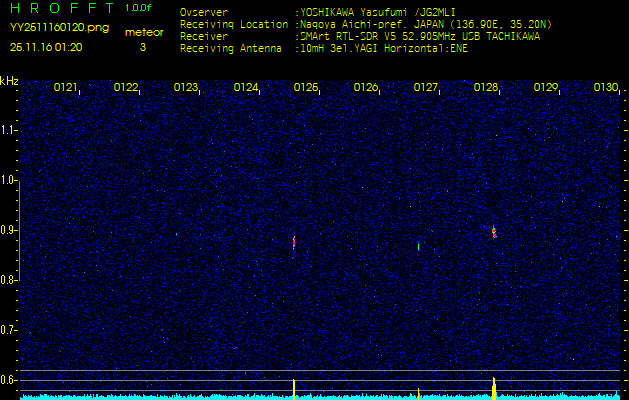Viewport: 629px width, 400px height.
Task: Select the 0125 time marker
Action: (x=306, y=88)
